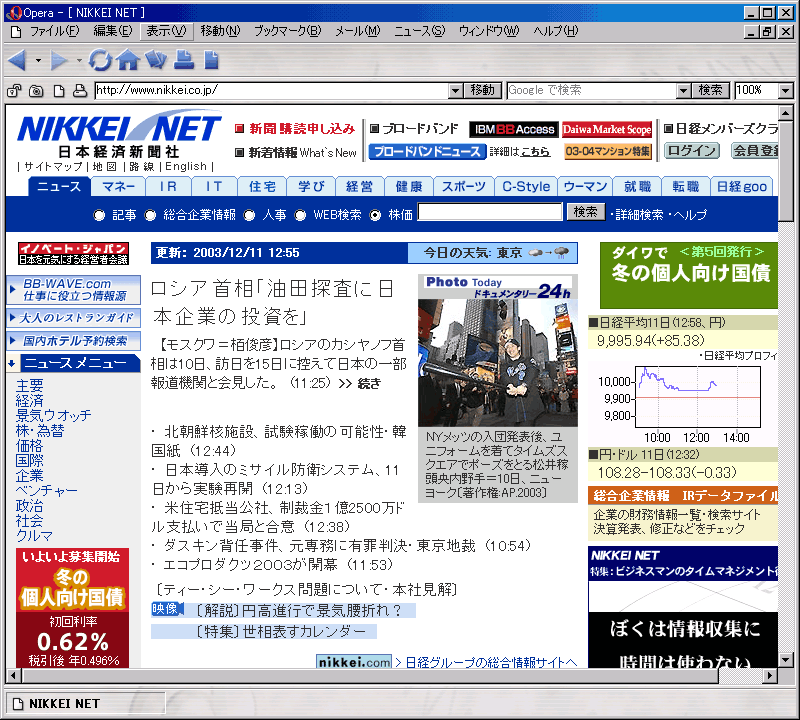800x720 pixels.
Task: Click the horizontal scrollbar thumb
Action: [370, 676]
